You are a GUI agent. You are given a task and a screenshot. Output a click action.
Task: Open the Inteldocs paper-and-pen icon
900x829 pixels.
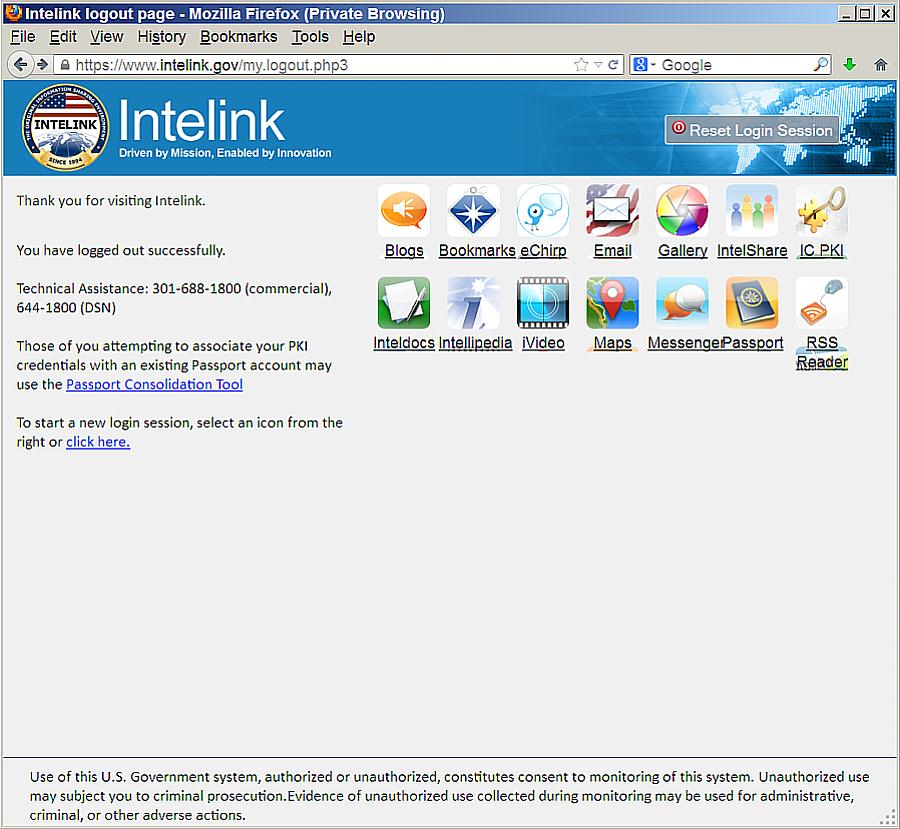point(404,303)
